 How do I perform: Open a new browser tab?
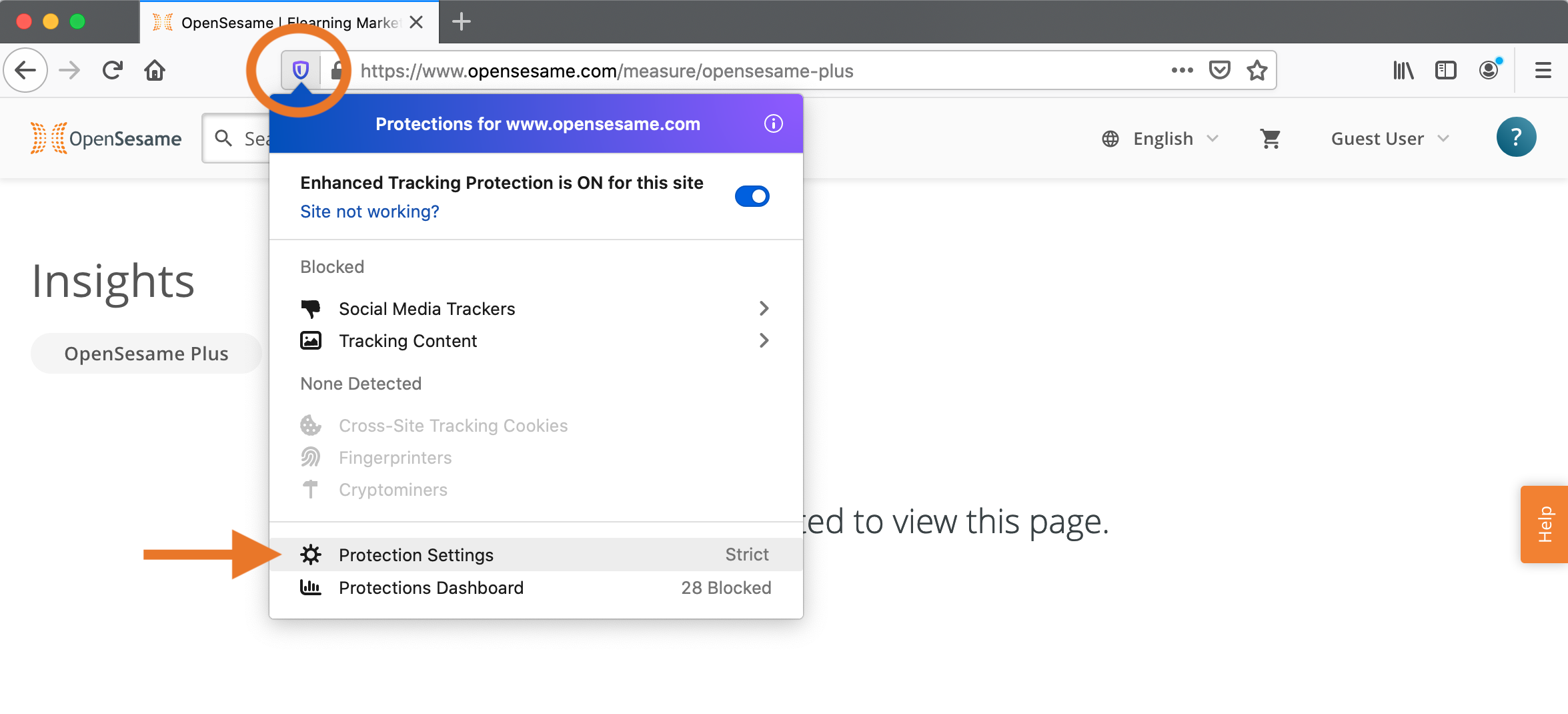[x=462, y=22]
